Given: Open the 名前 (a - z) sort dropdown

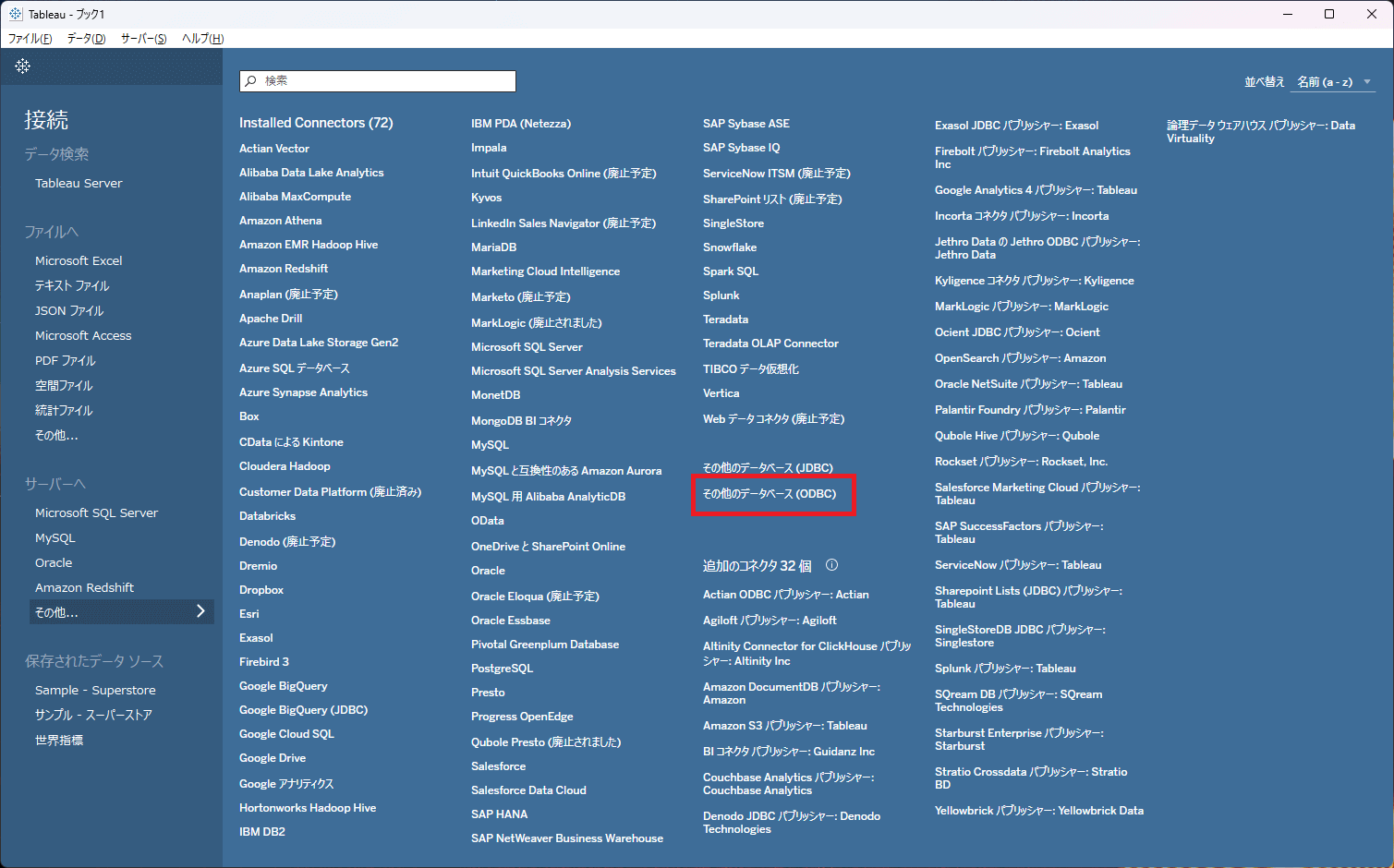Looking at the screenshot, I should pyautogui.click(x=1334, y=82).
